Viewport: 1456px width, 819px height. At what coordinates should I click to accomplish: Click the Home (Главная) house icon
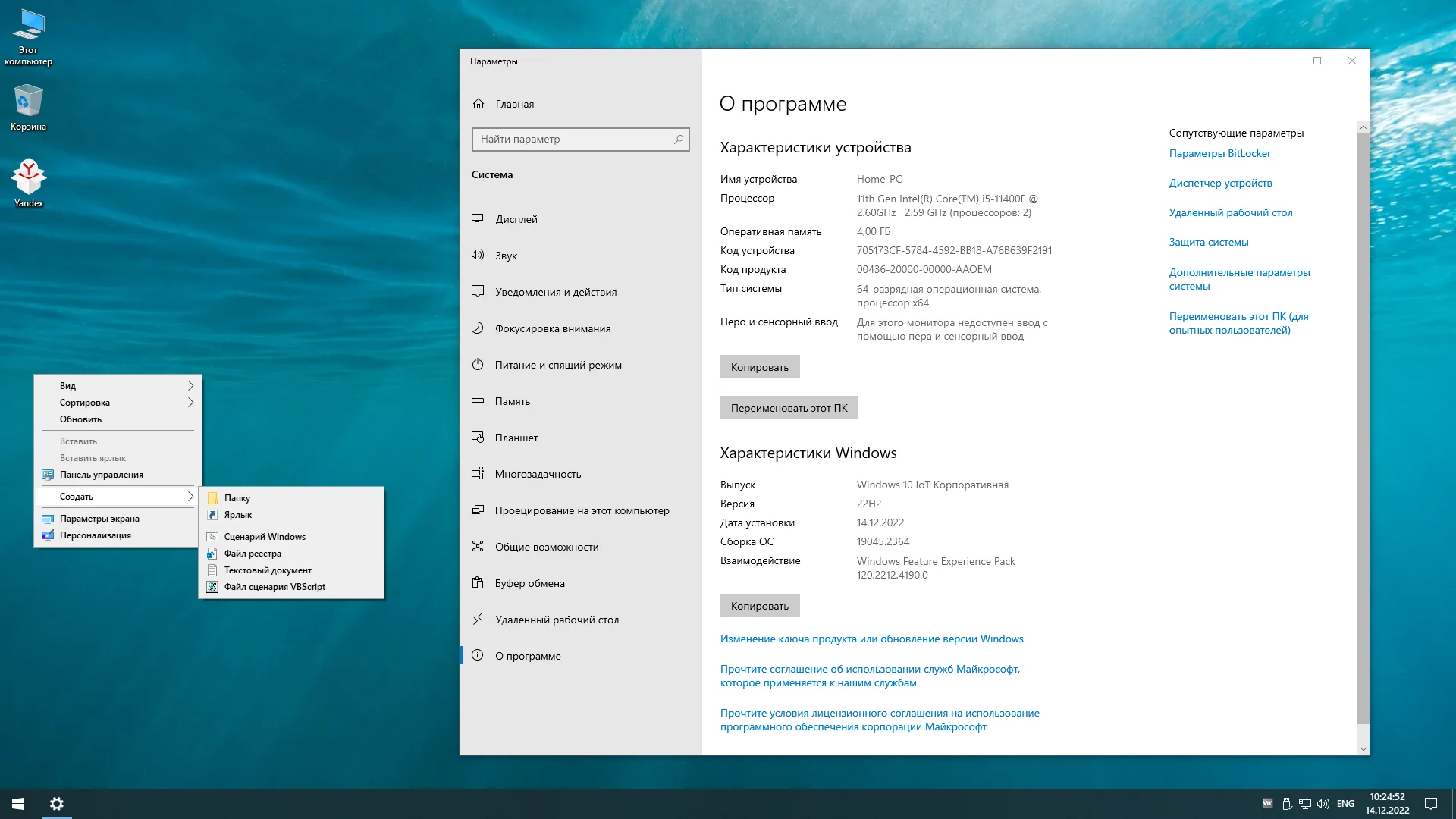(x=479, y=103)
